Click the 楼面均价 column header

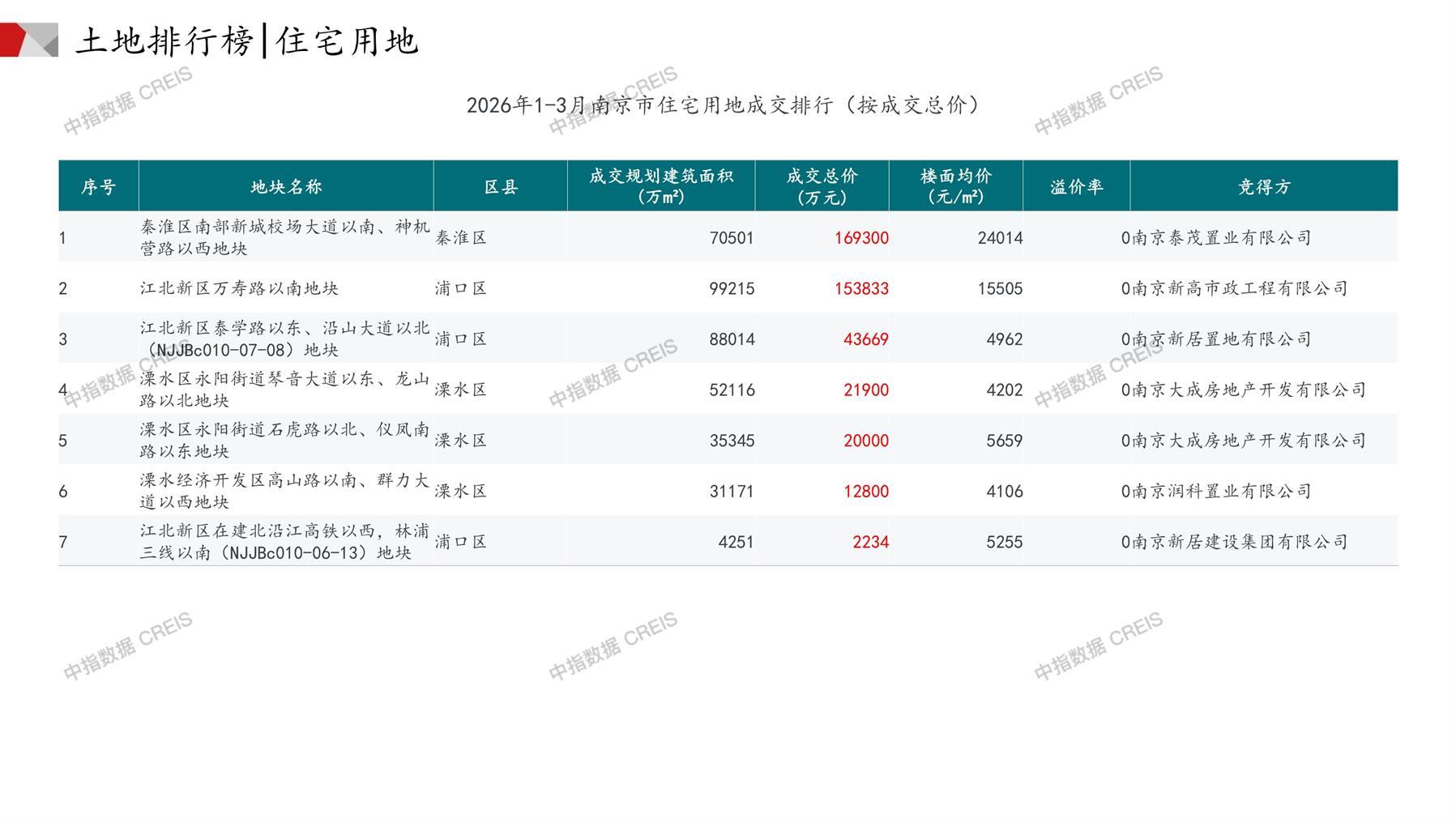tap(955, 186)
